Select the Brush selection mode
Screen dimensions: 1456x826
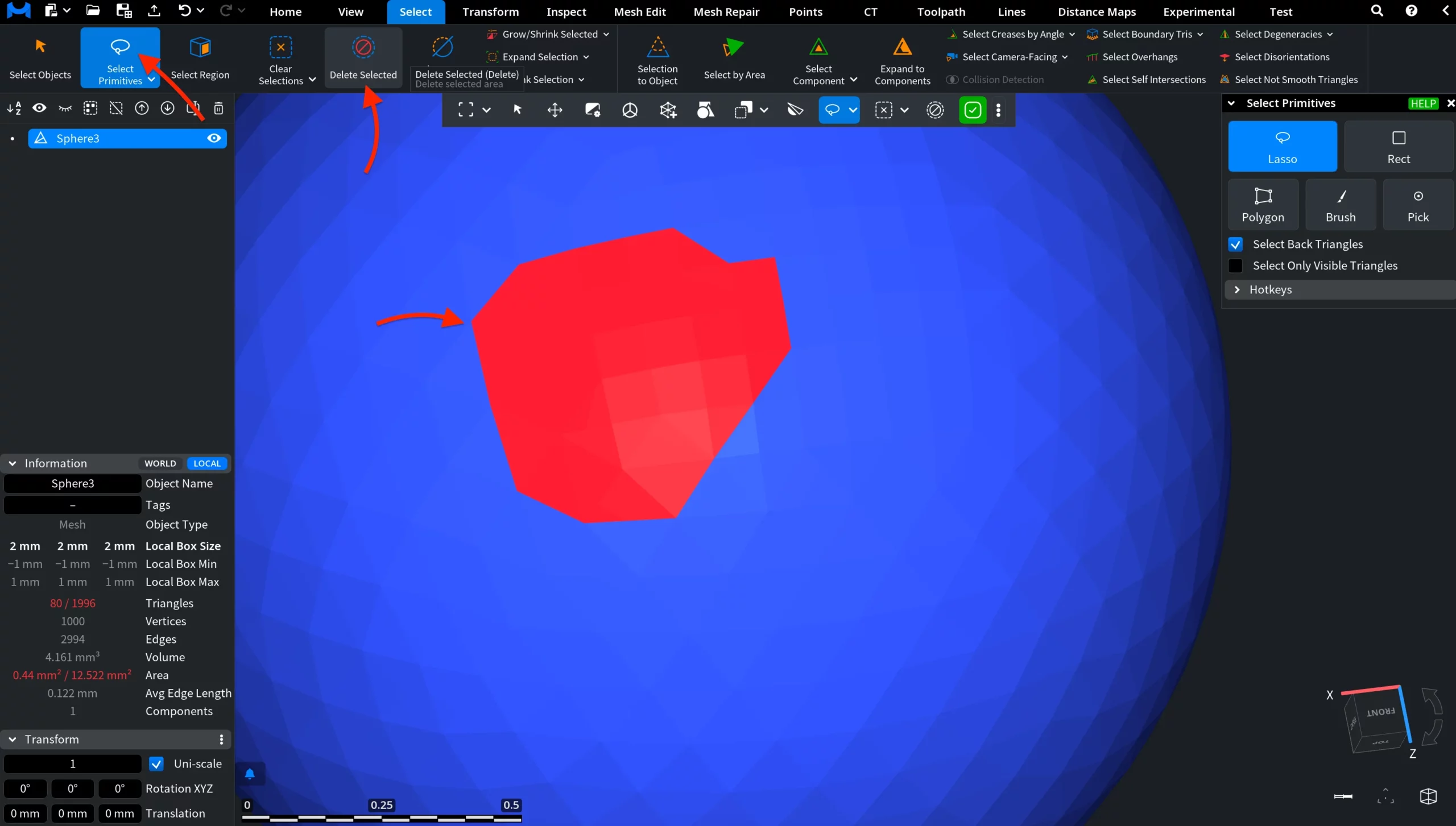pos(1341,204)
